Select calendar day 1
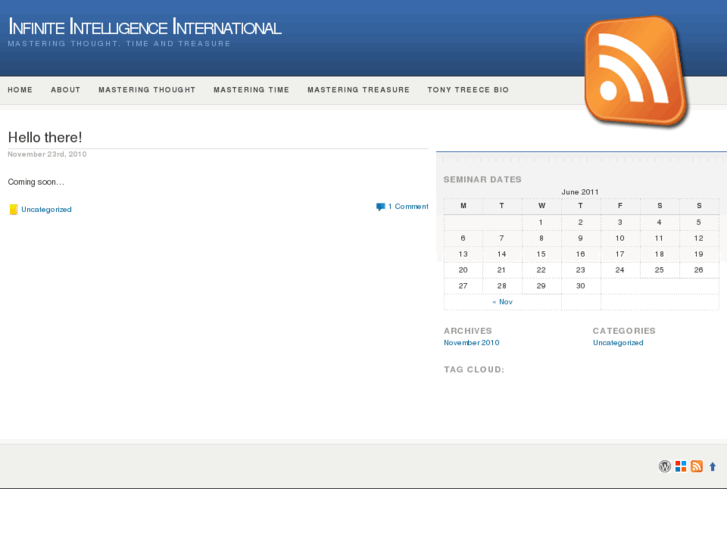The height and width of the screenshot is (545, 727). 541,223
